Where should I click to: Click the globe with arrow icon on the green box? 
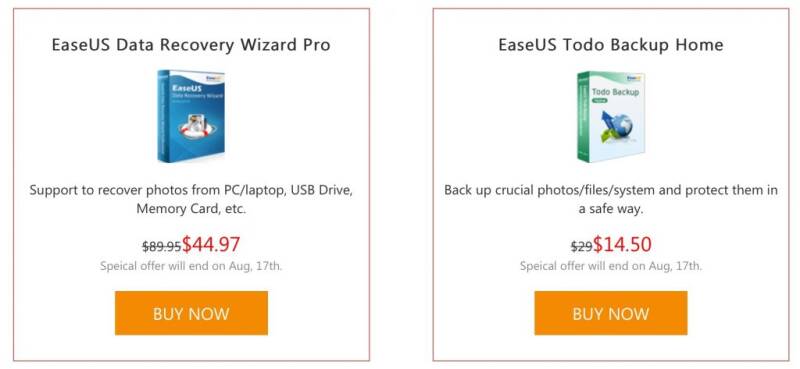616,125
